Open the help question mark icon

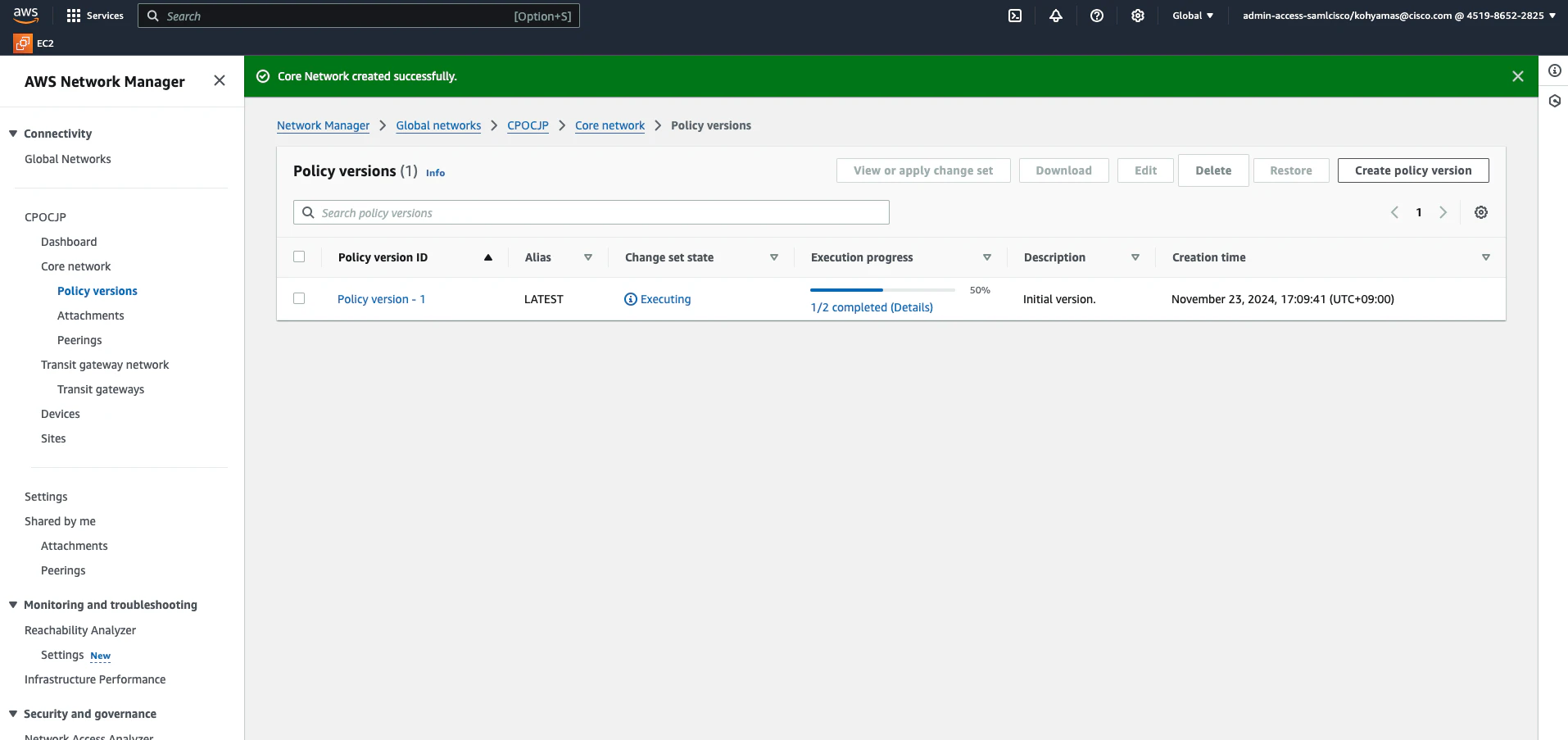1097,16
